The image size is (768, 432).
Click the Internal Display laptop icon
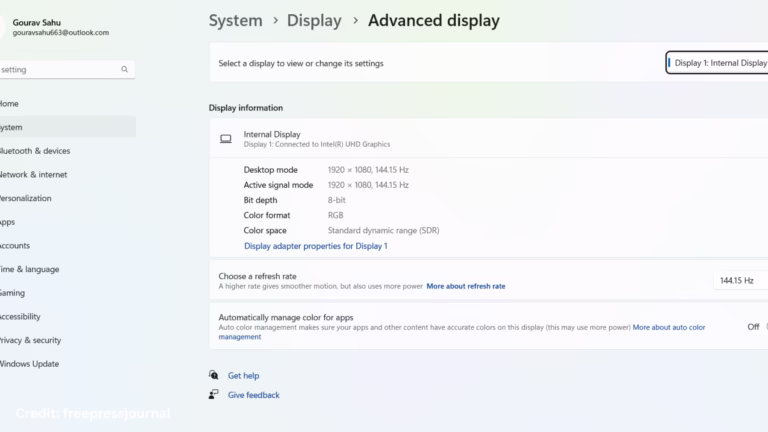tap(226, 139)
